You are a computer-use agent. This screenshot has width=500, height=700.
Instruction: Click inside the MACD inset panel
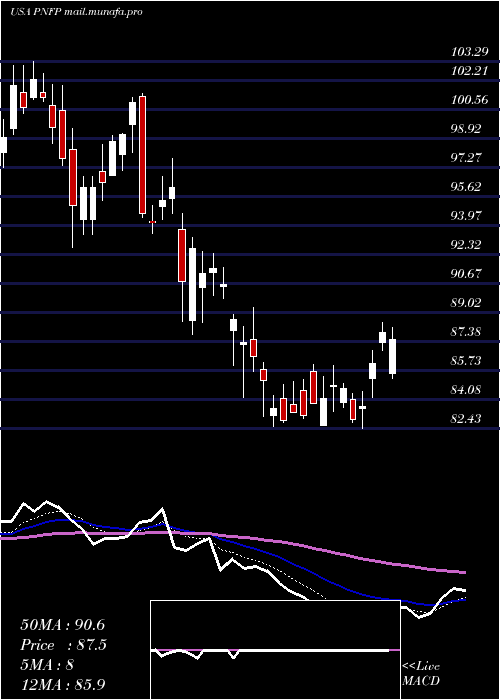(x=275, y=650)
